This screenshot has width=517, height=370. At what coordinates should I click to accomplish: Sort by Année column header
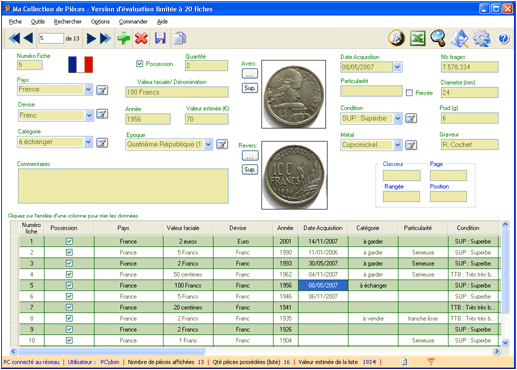click(285, 228)
